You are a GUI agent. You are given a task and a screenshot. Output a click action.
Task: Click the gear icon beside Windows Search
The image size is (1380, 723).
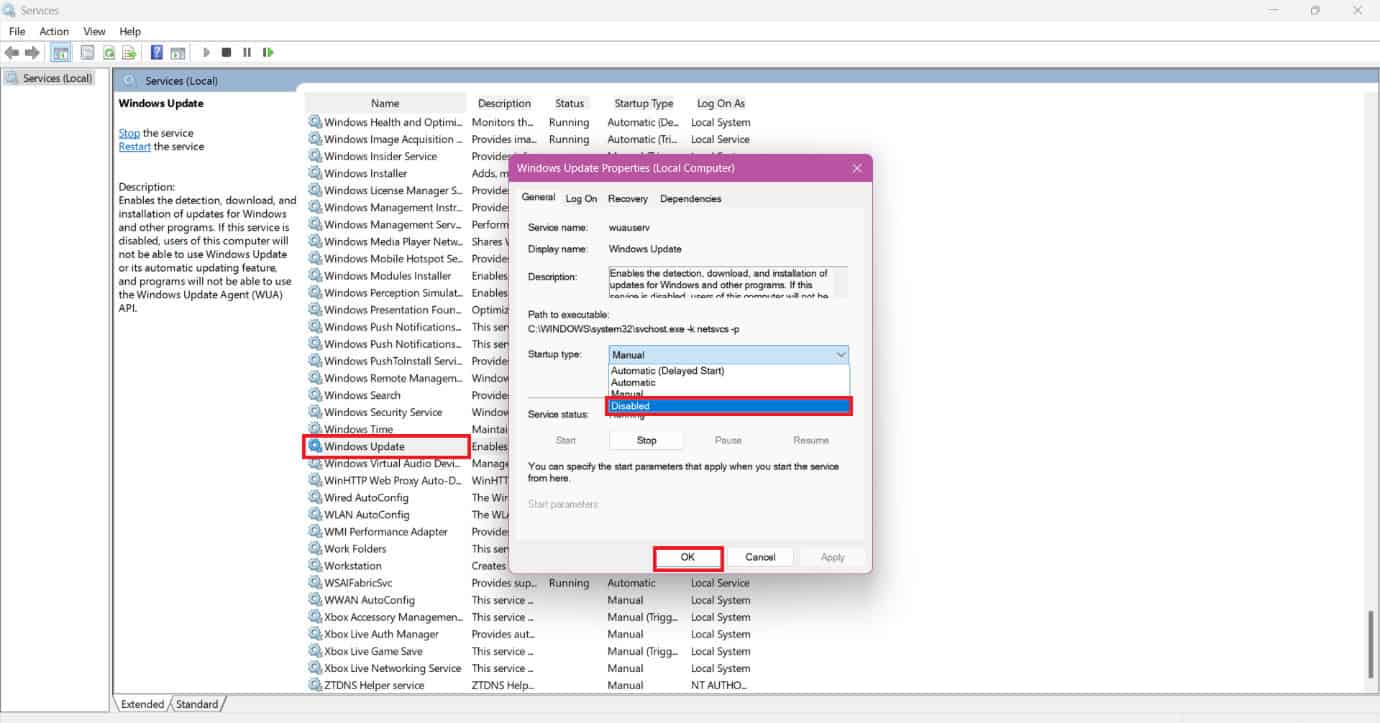tap(315, 395)
